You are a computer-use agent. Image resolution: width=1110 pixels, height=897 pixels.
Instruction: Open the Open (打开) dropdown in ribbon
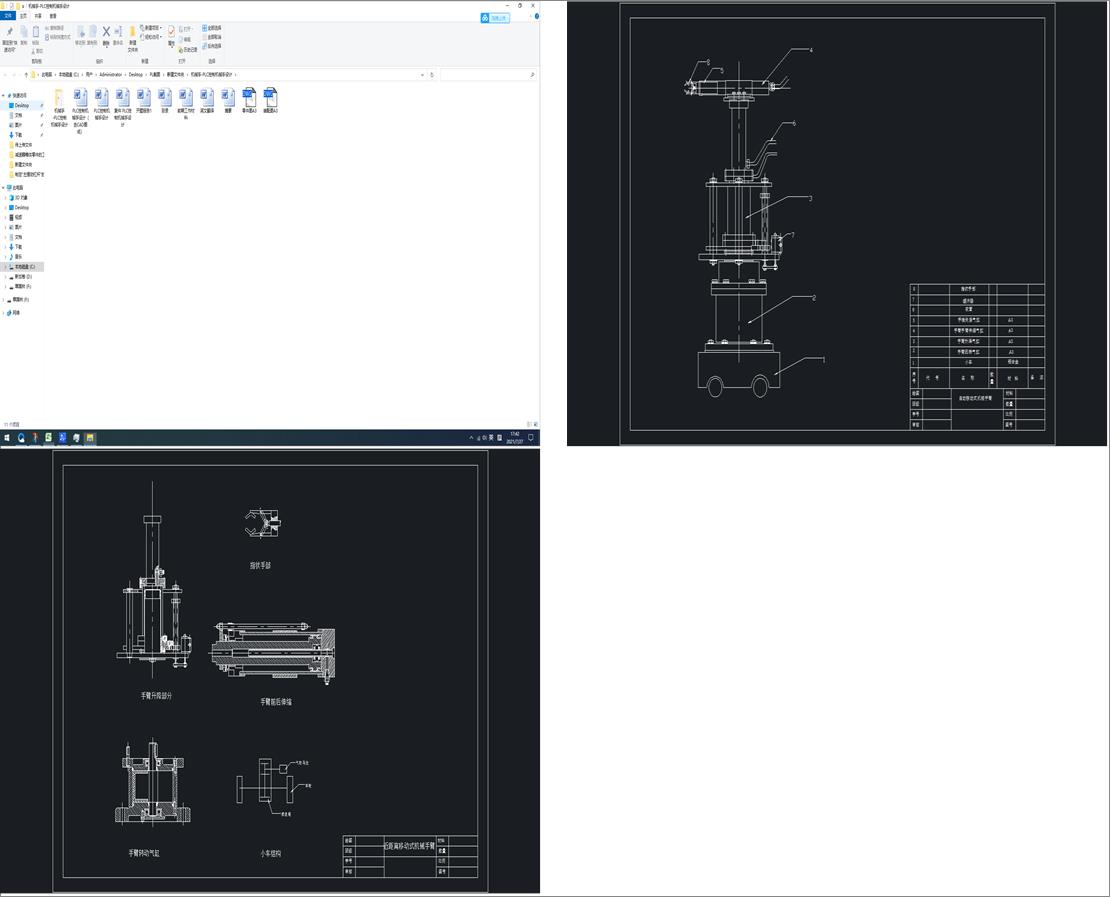(187, 29)
